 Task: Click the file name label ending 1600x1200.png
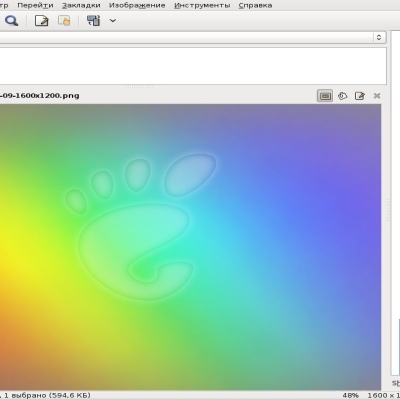click(x=40, y=96)
